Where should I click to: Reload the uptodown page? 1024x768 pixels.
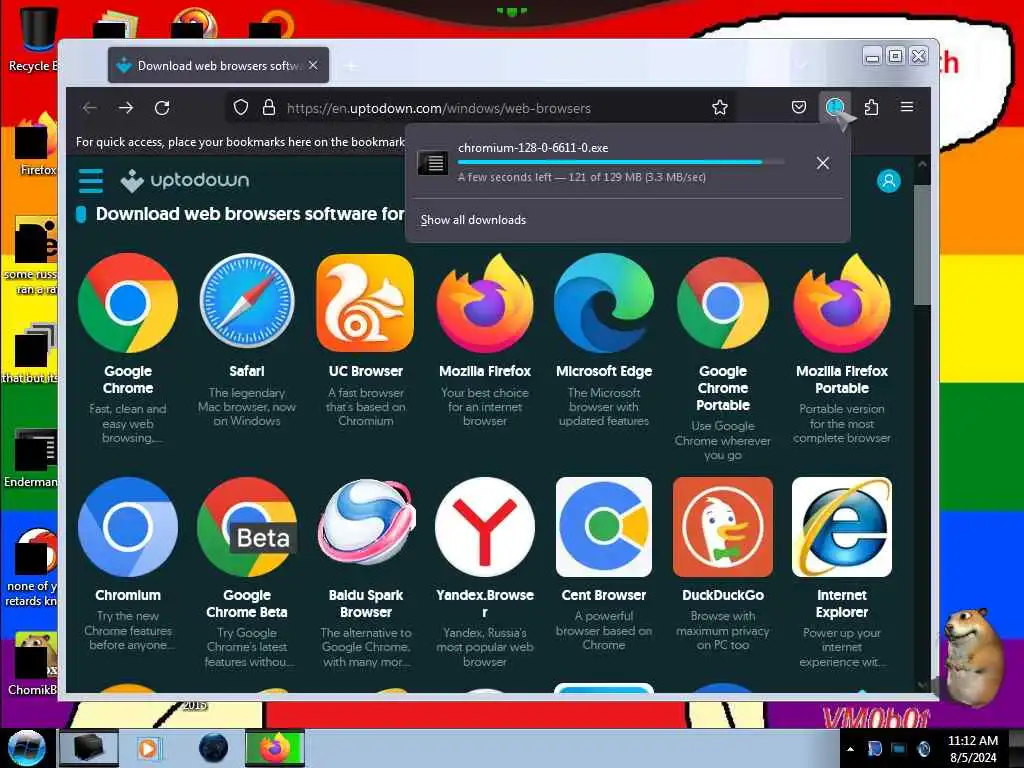[x=162, y=108]
